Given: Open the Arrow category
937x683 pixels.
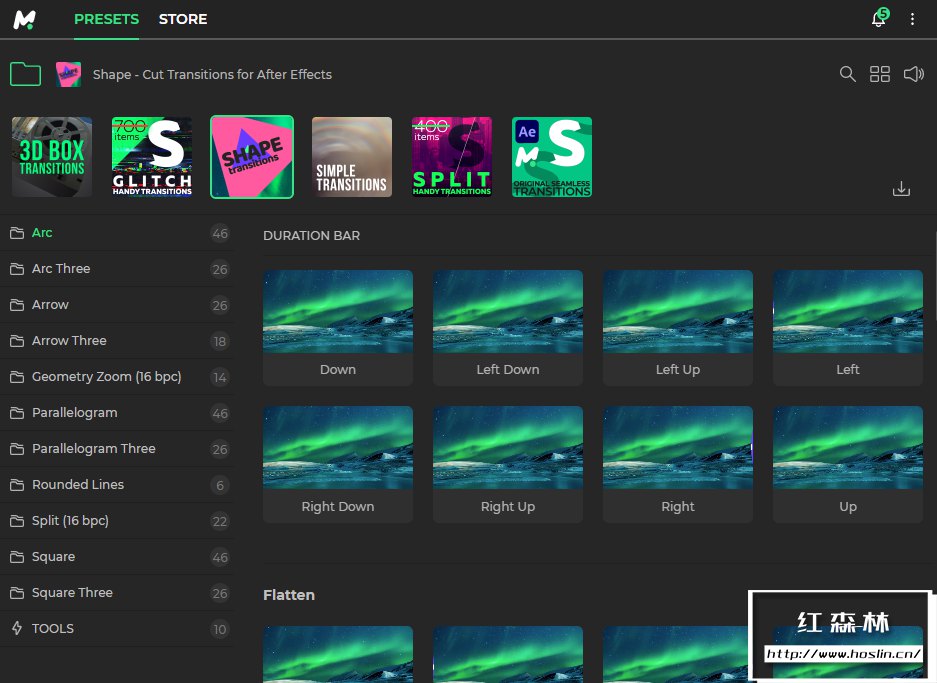Looking at the screenshot, I should (x=117, y=305).
